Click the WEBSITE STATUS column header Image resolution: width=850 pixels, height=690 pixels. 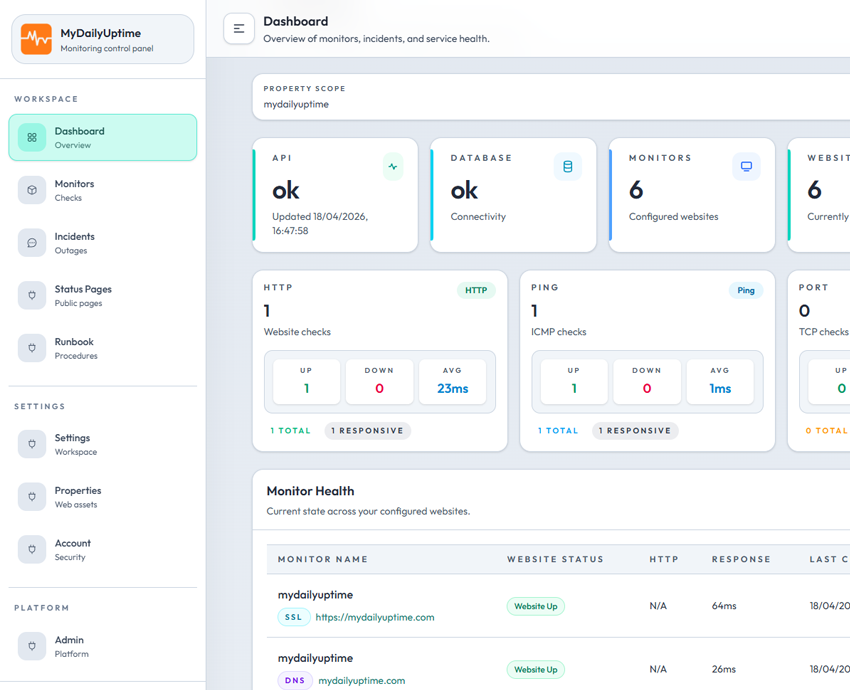(x=556, y=559)
